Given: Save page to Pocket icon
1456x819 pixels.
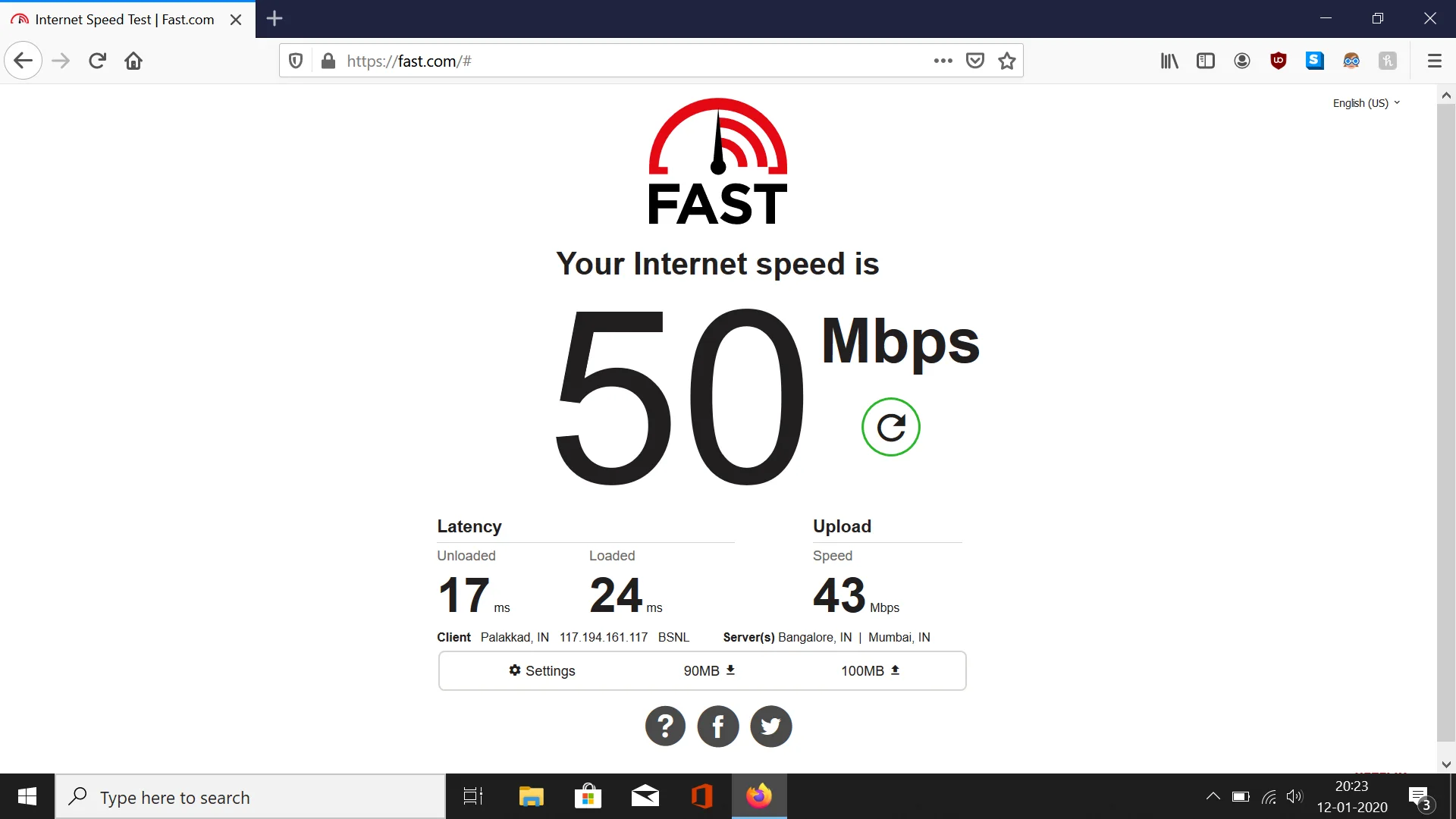Looking at the screenshot, I should [975, 61].
